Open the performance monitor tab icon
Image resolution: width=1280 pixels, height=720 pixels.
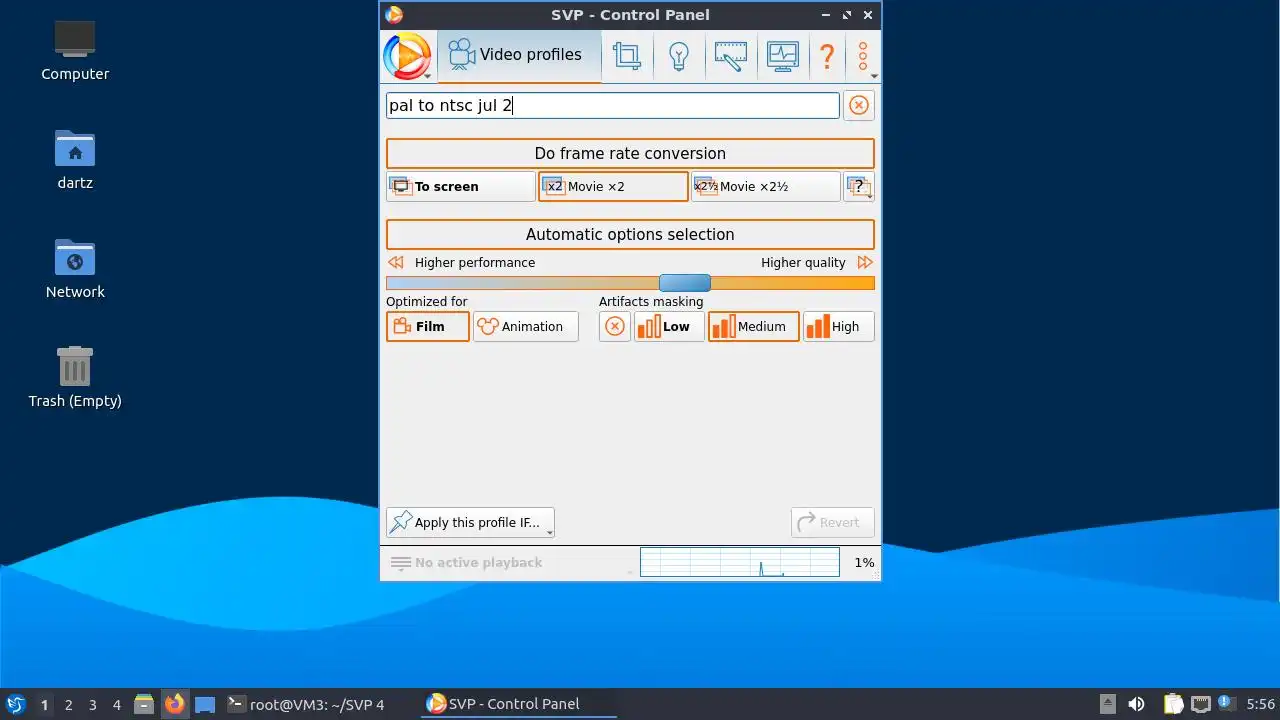782,55
